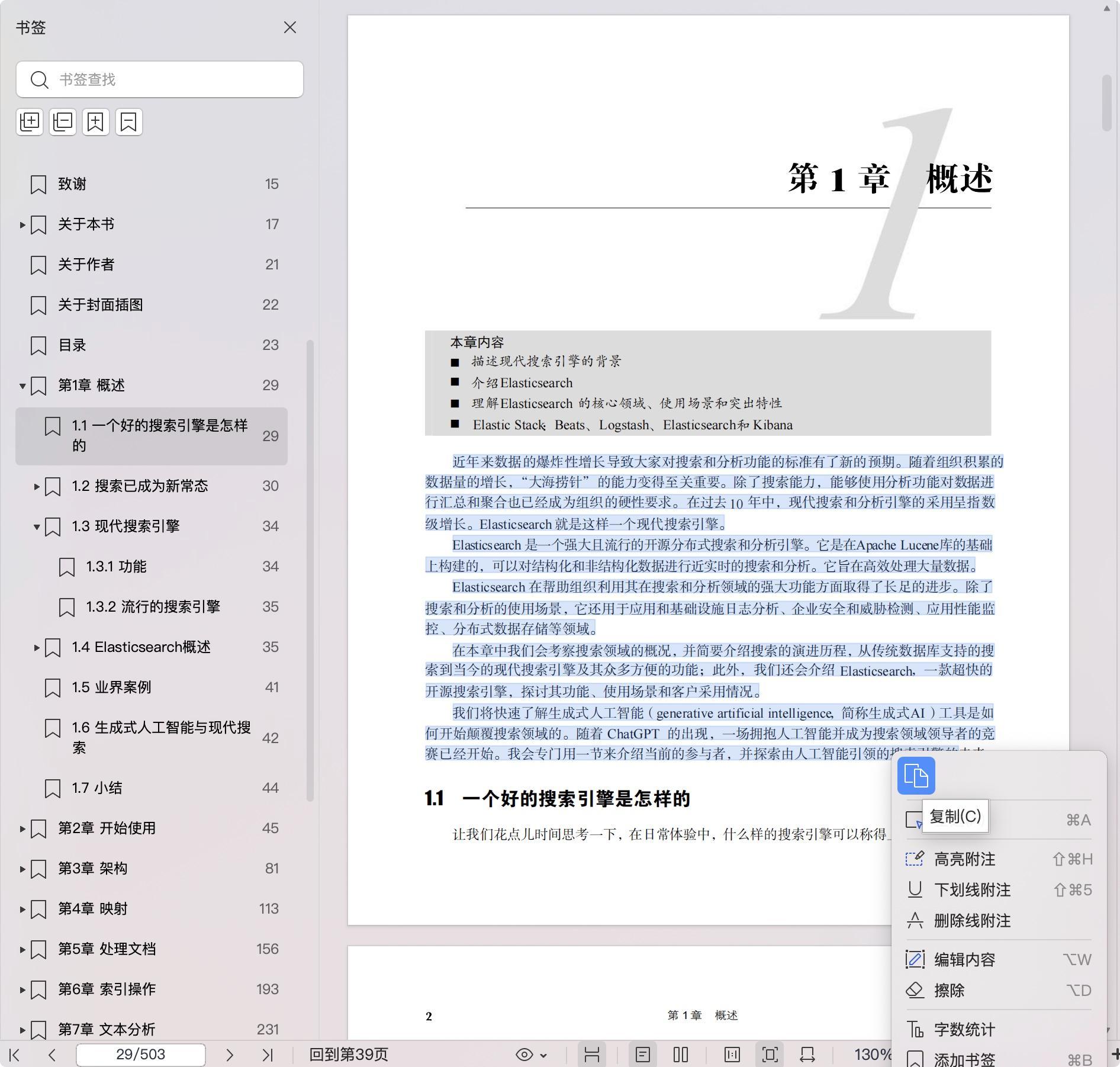This screenshot has width=1120, height=1067.
Task: Toggle two-page view mode
Action: [x=681, y=1055]
